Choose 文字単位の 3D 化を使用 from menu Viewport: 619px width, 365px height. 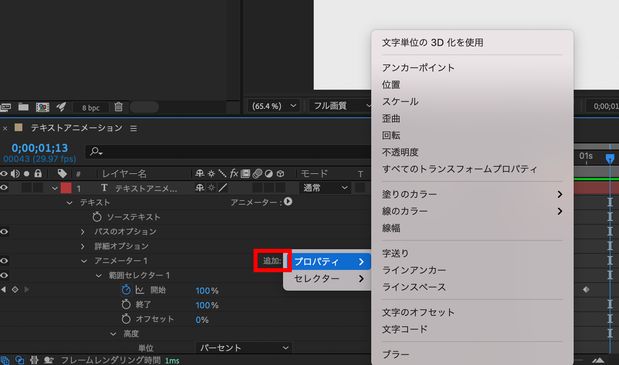(x=432, y=43)
